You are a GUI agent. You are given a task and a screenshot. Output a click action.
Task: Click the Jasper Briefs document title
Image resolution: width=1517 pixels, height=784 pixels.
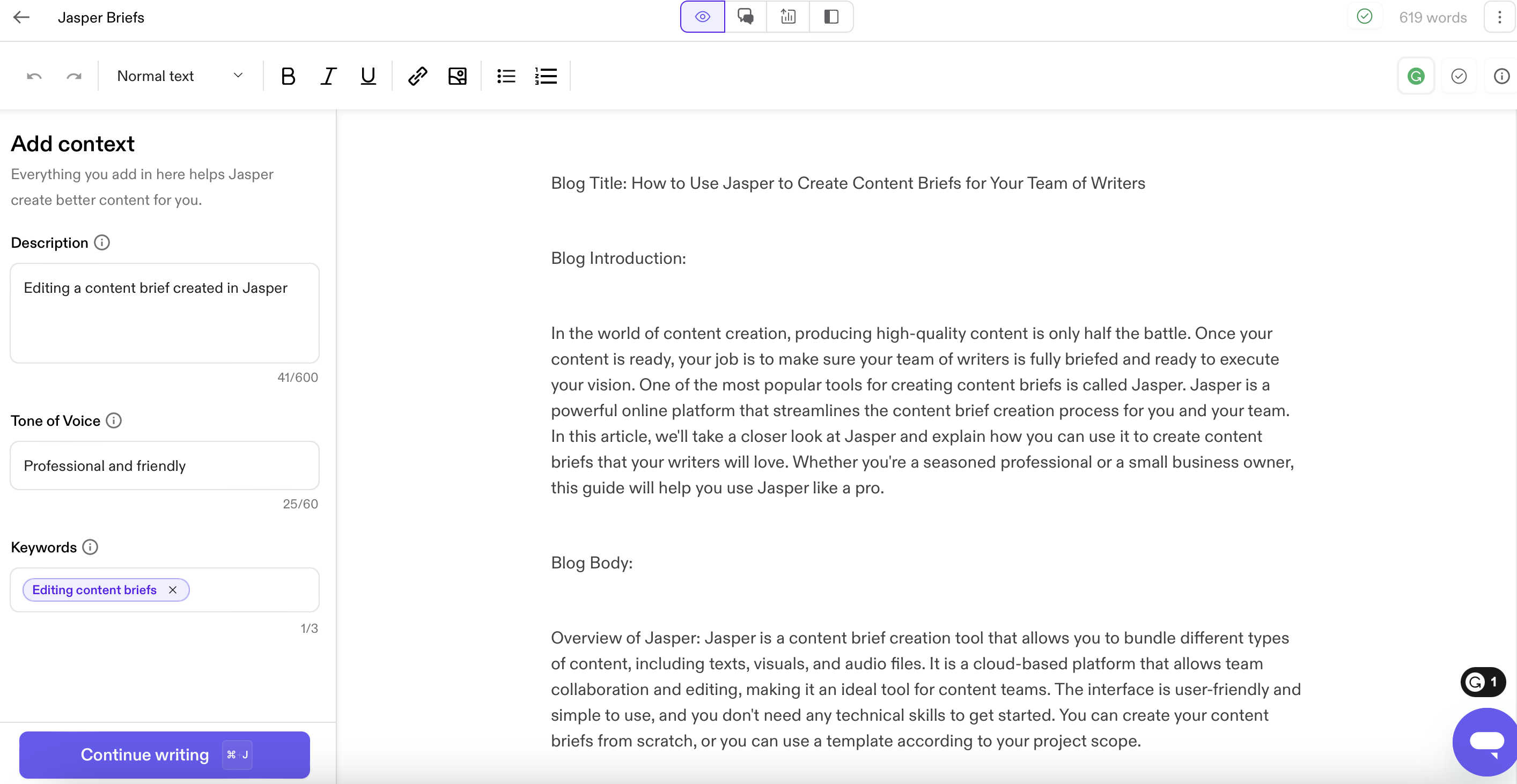coord(101,17)
